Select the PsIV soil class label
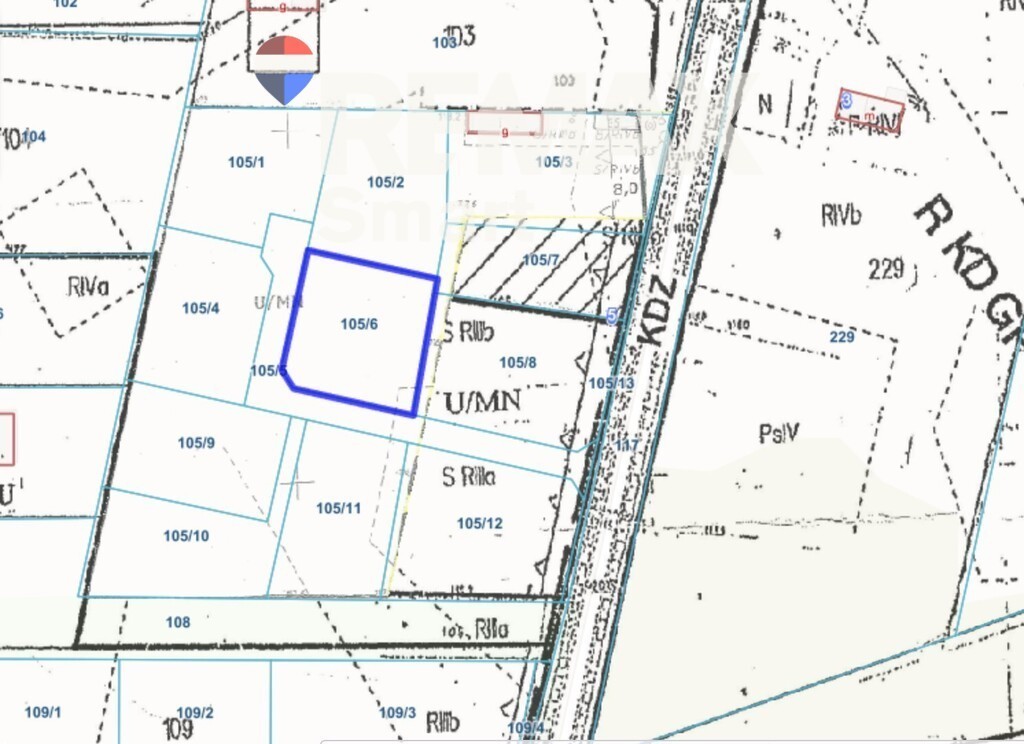Screen dimensions: 1024x744 pyautogui.click(x=779, y=433)
